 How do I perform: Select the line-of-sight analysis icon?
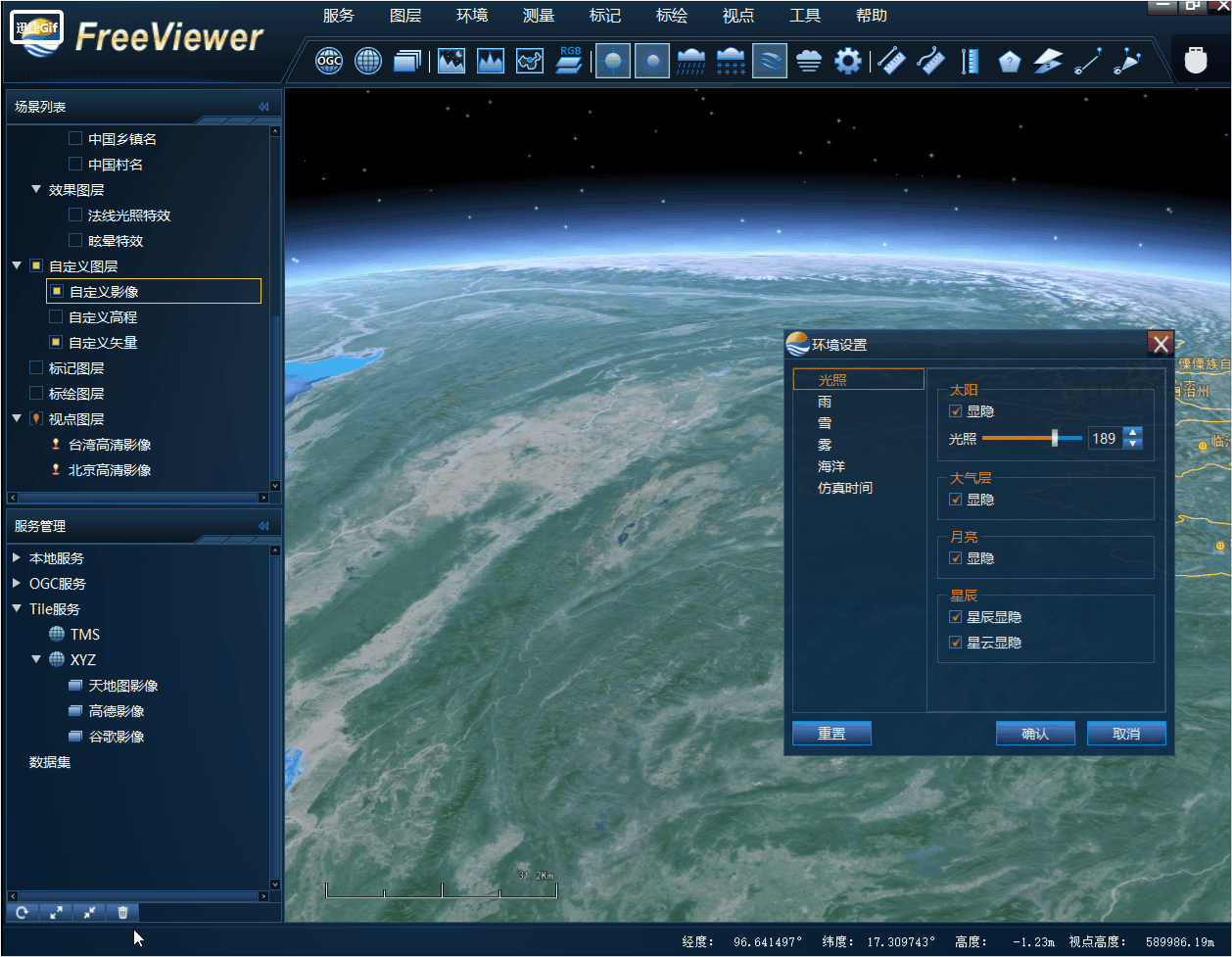[x=1087, y=62]
